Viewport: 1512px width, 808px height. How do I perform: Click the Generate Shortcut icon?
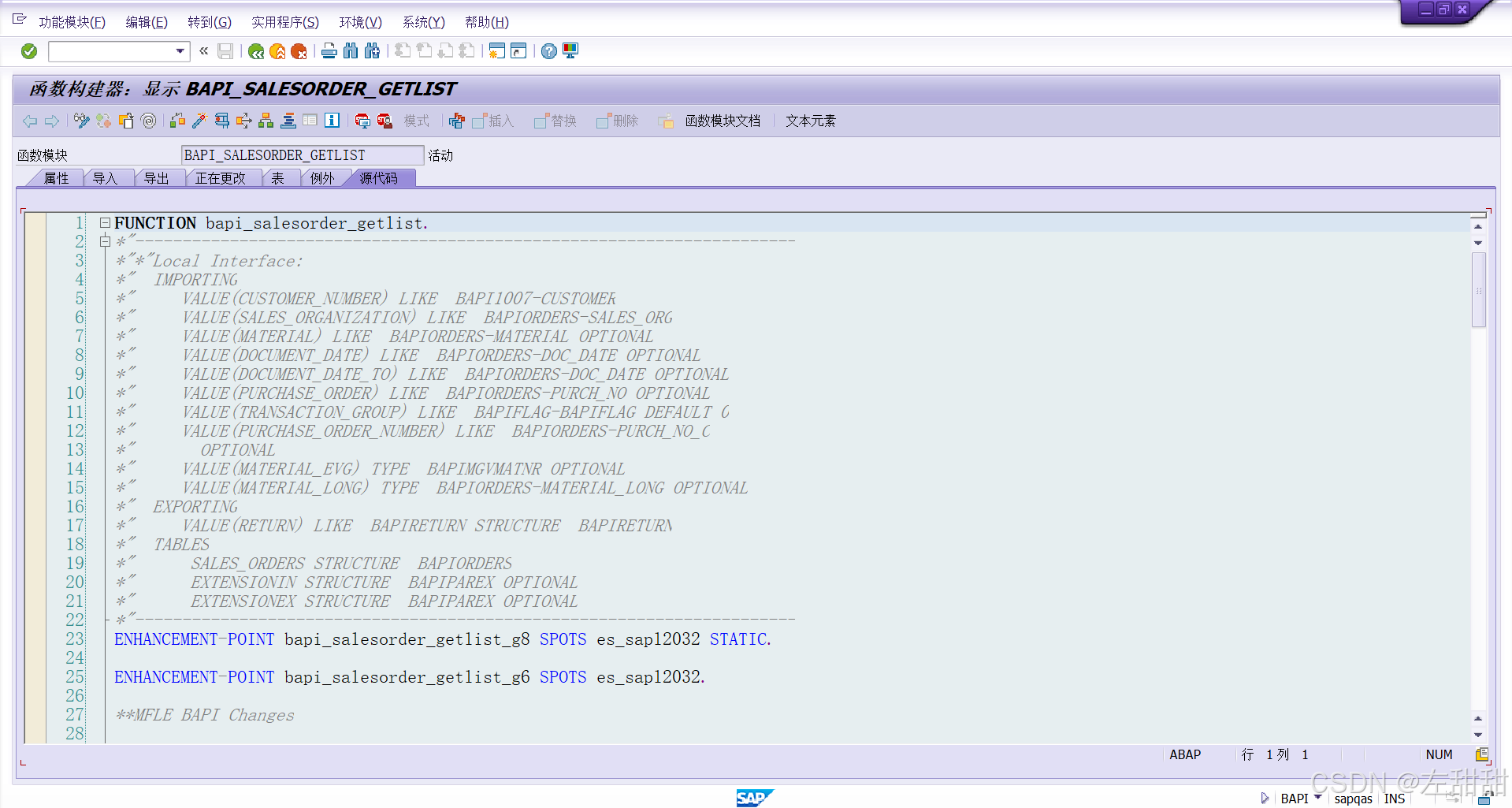[518, 51]
